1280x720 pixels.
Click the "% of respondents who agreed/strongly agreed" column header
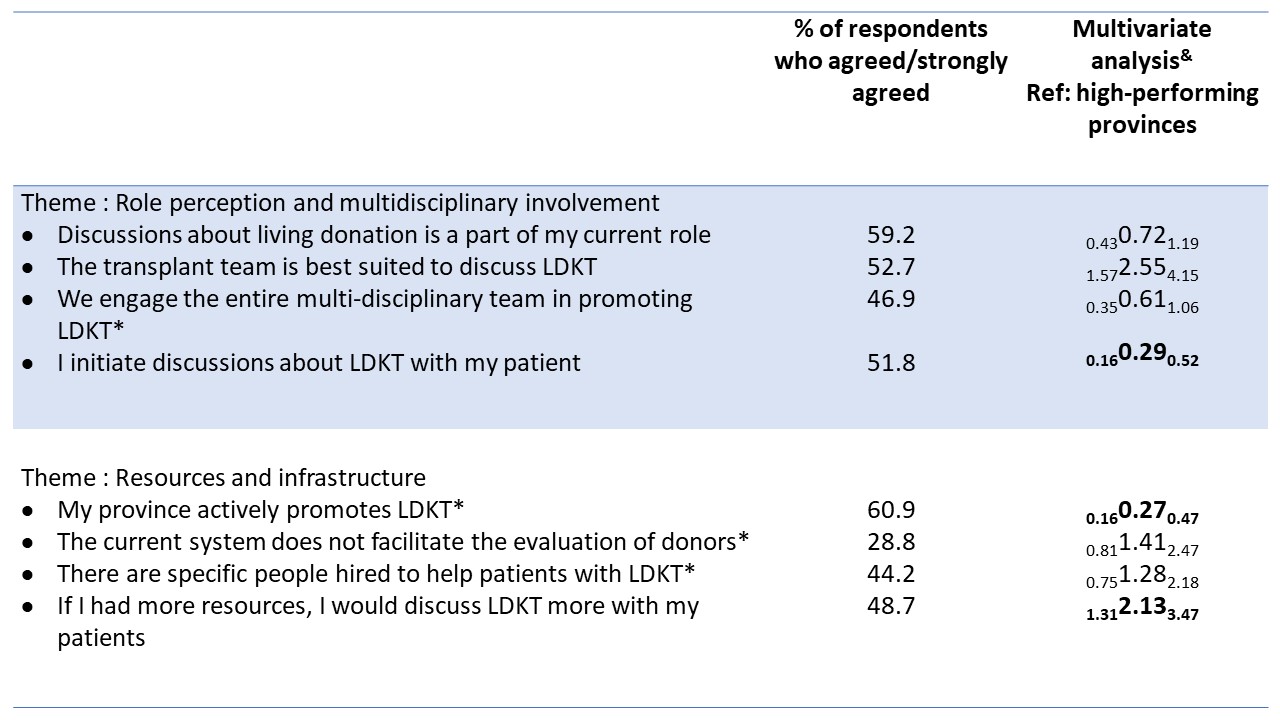tap(890, 61)
